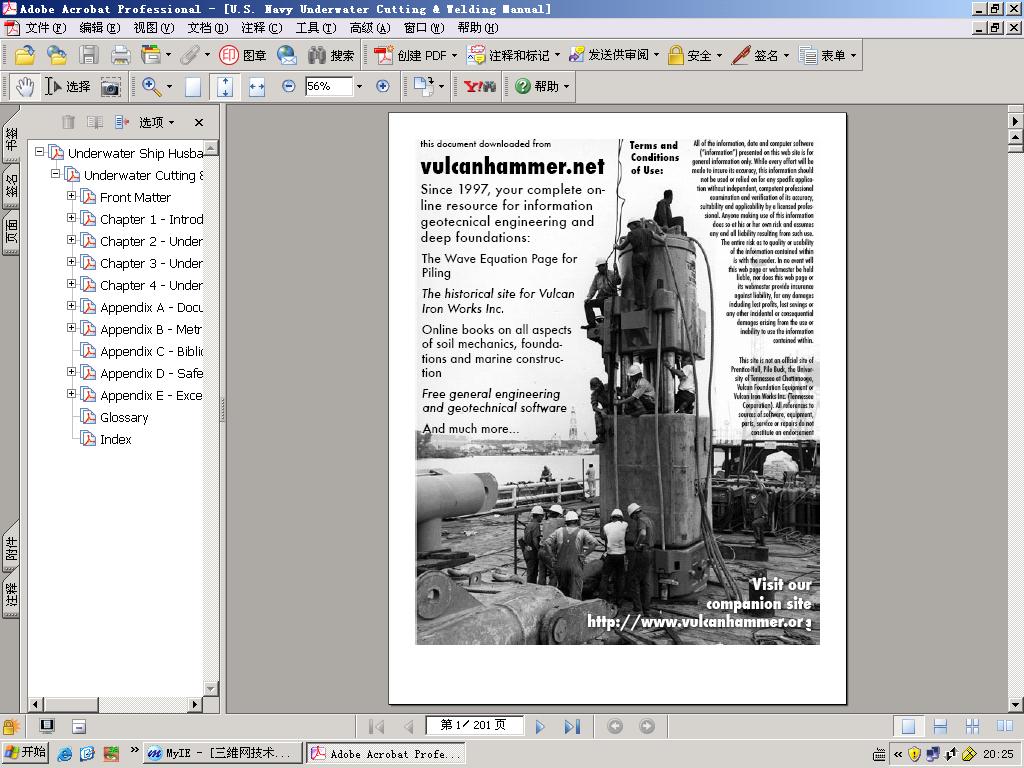The height and width of the screenshot is (768, 1024).
Task: Switch to Facing pages layout
Action: [1004, 726]
